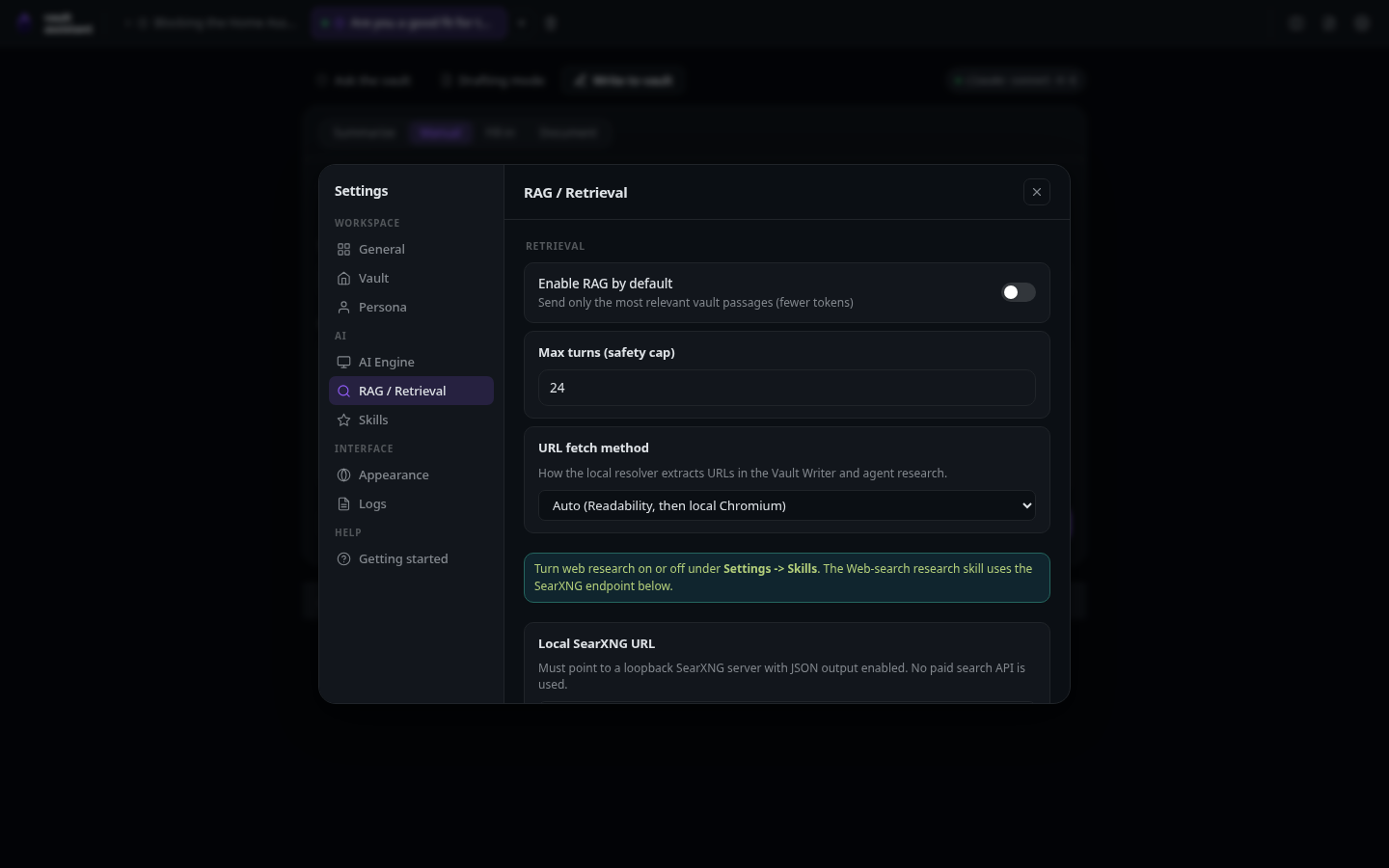This screenshot has height=868, width=1389.
Task: Open the URL fetch method dropdown
Action: coord(786,505)
